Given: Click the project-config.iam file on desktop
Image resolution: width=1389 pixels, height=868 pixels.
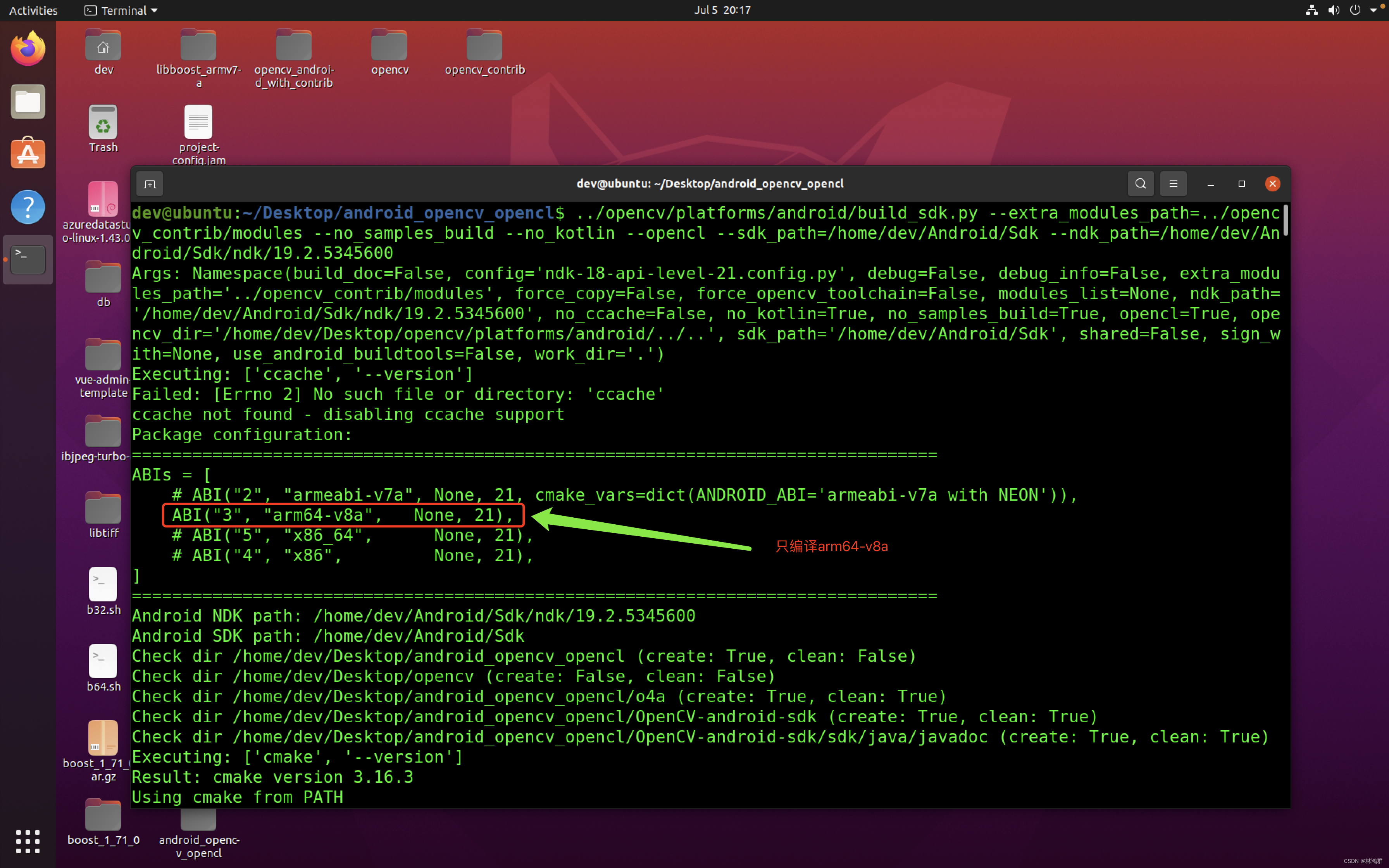Looking at the screenshot, I should coord(198,122).
